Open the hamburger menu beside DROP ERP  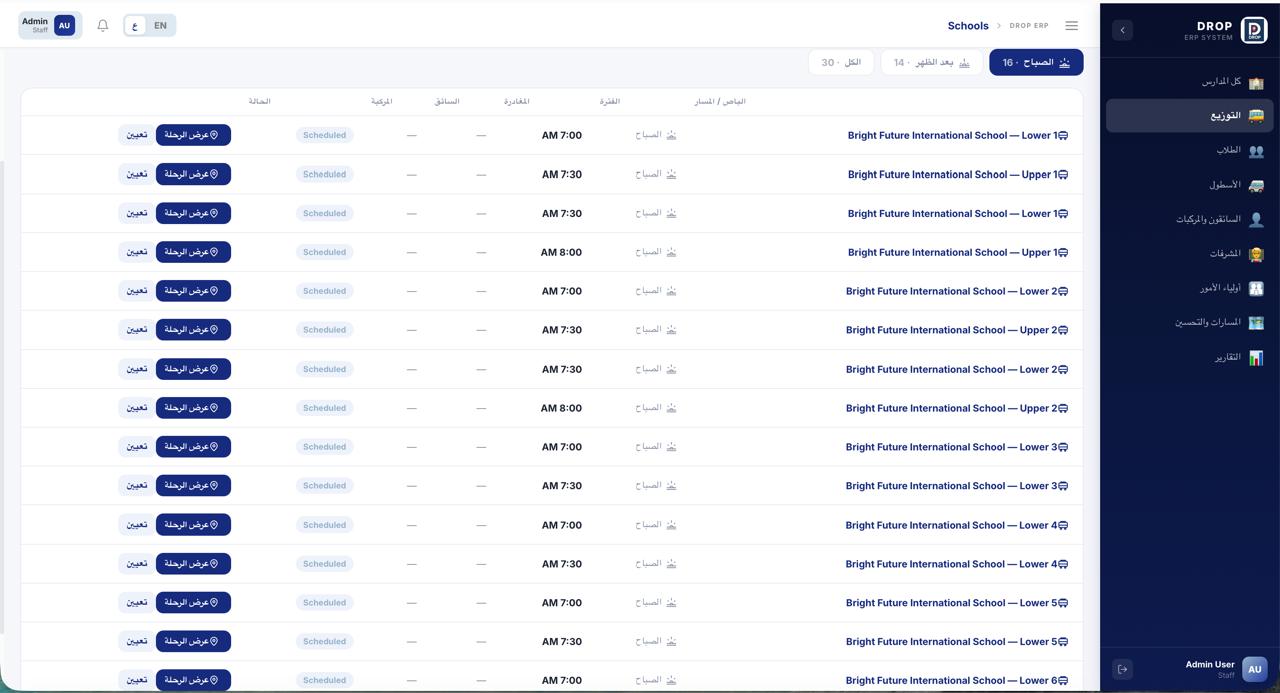(1071, 26)
